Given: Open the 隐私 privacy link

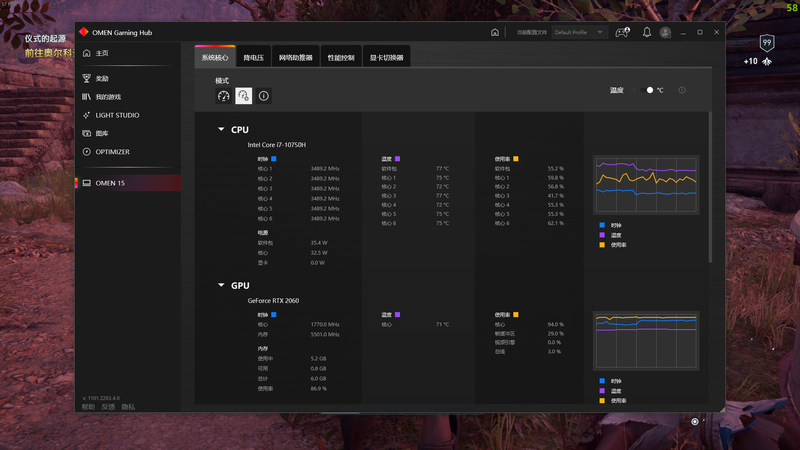Looking at the screenshot, I should point(128,407).
